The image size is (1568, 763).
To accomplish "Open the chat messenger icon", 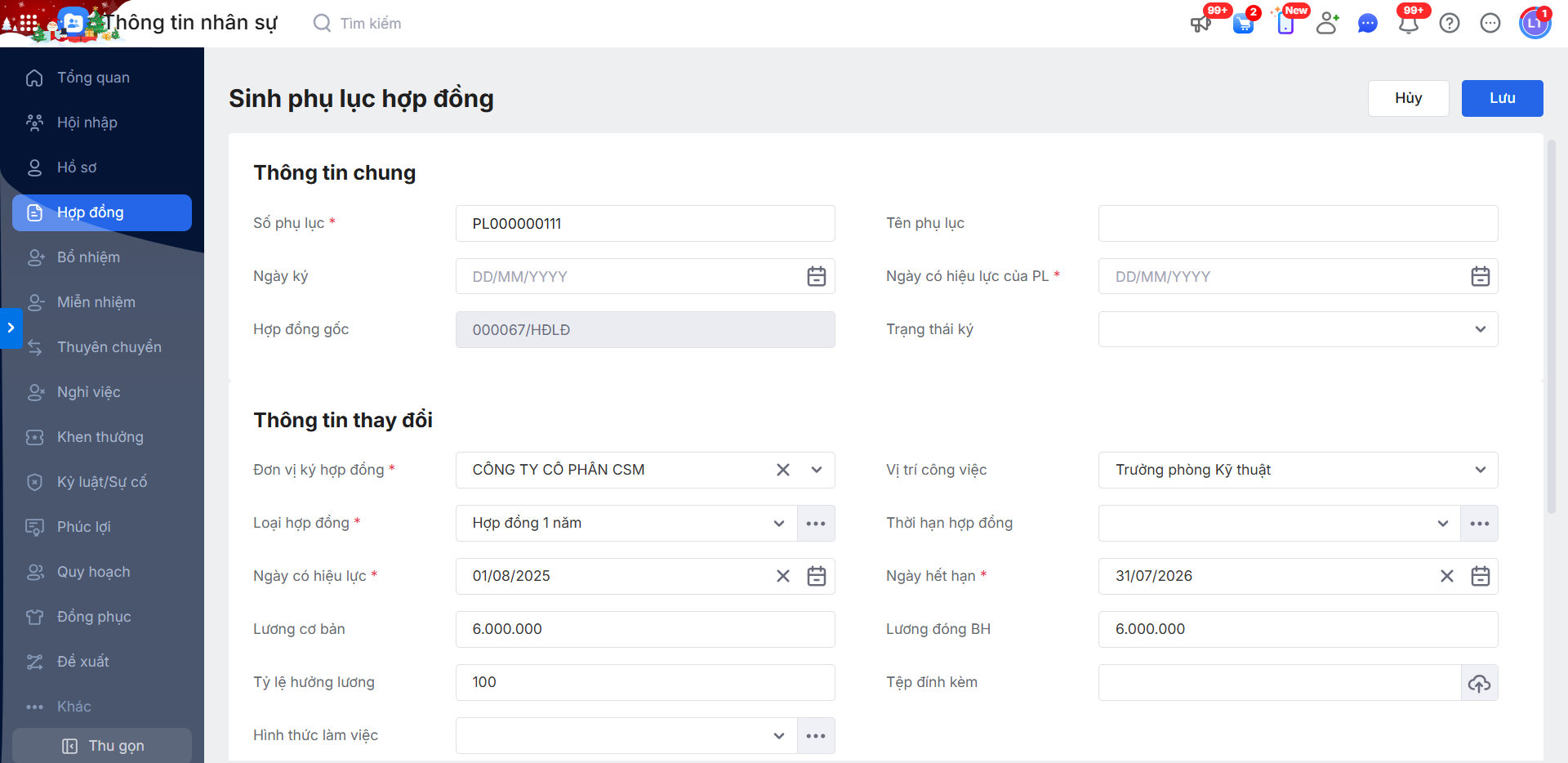I will click(x=1367, y=24).
